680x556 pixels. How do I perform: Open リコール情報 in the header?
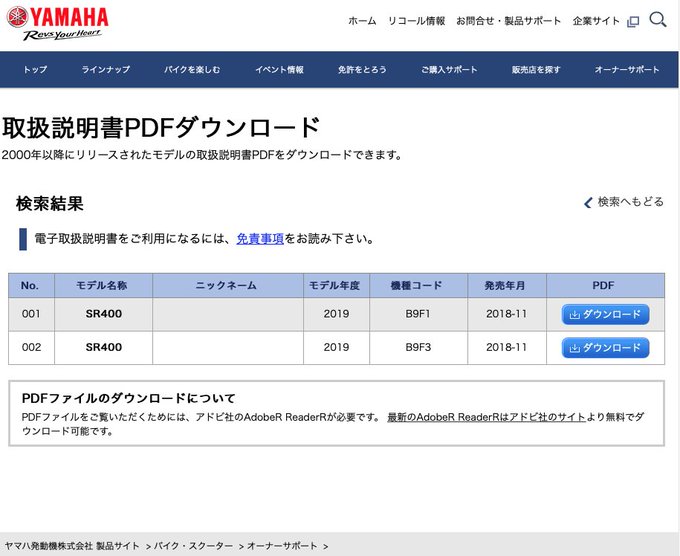[416, 21]
